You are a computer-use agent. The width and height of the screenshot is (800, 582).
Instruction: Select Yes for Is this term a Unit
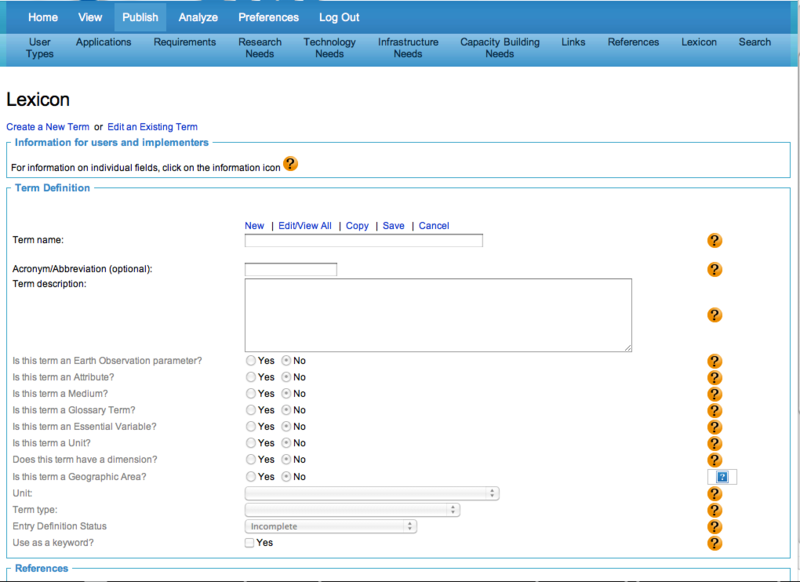[x=251, y=443]
